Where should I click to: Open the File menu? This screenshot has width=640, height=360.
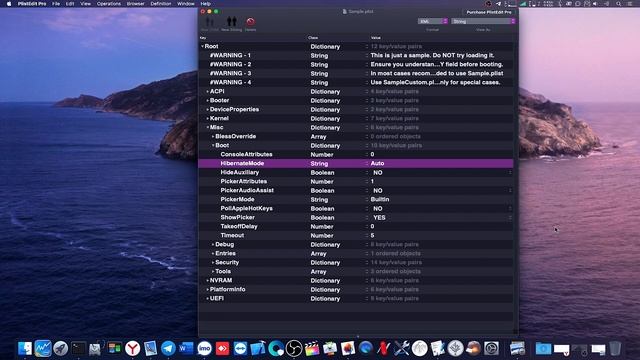tap(56, 4)
